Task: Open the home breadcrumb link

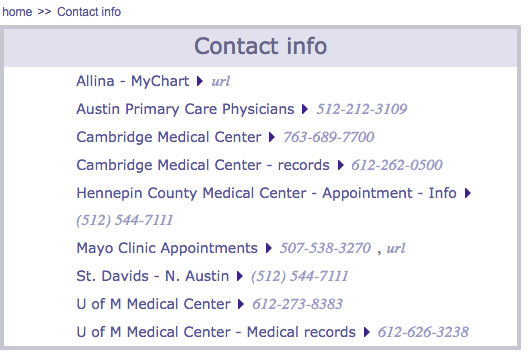Action: click(x=17, y=12)
